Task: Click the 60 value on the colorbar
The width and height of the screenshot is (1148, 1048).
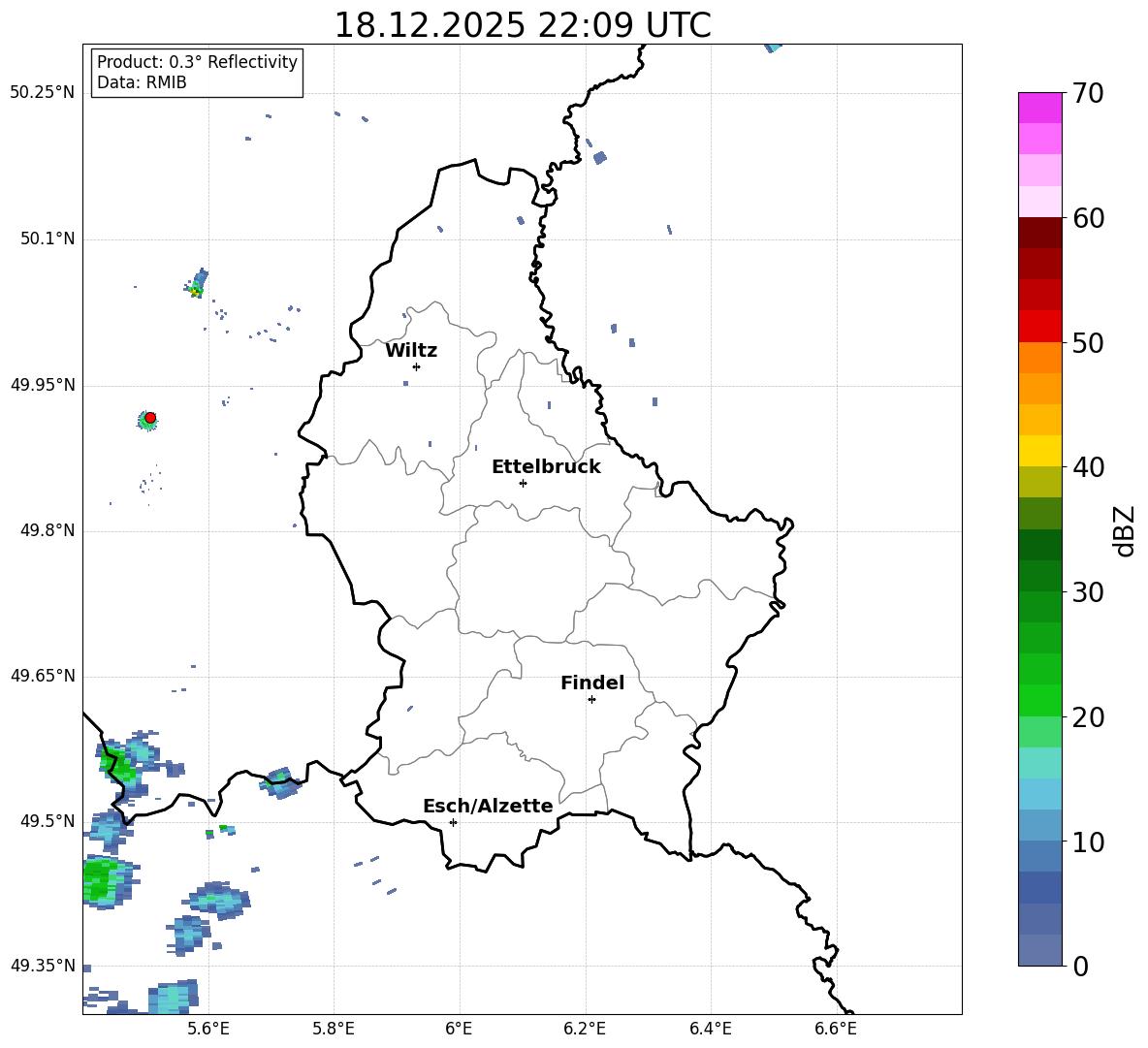Action: point(1088,218)
